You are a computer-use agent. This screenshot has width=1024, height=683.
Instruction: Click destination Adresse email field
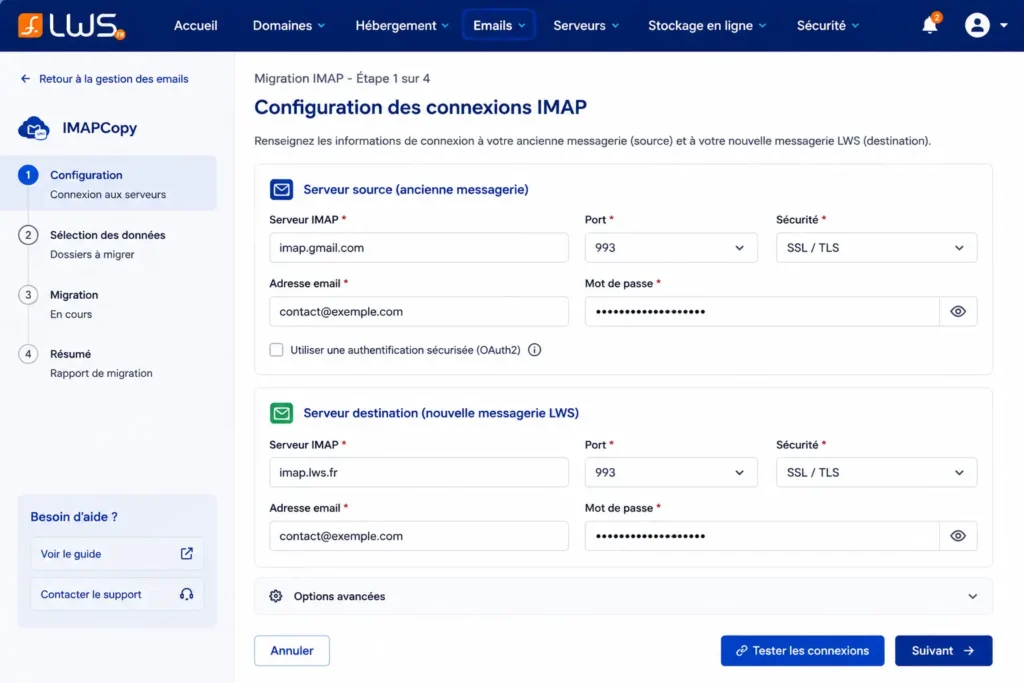[419, 536]
